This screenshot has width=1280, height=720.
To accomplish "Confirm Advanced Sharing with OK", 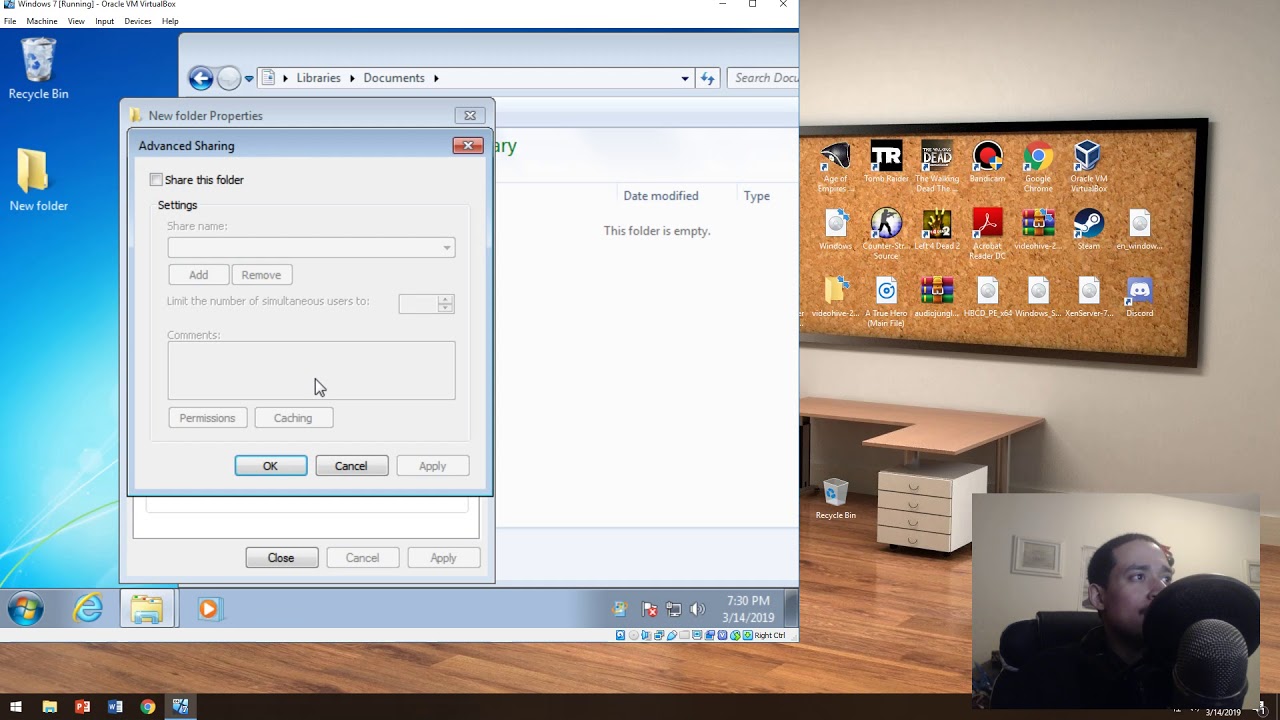I will point(270,466).
